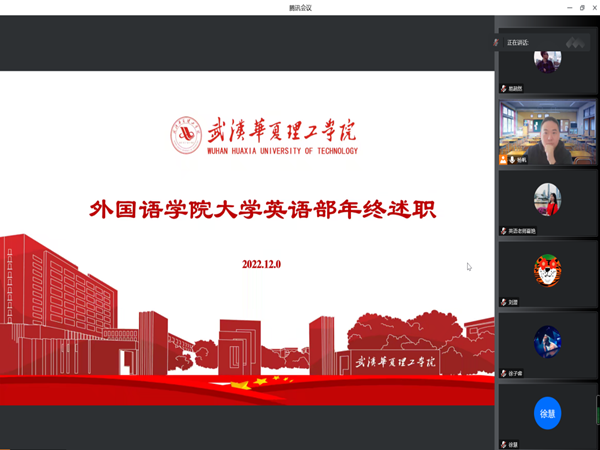Click the microphone icon on the classroom video tile

point(512,160)
